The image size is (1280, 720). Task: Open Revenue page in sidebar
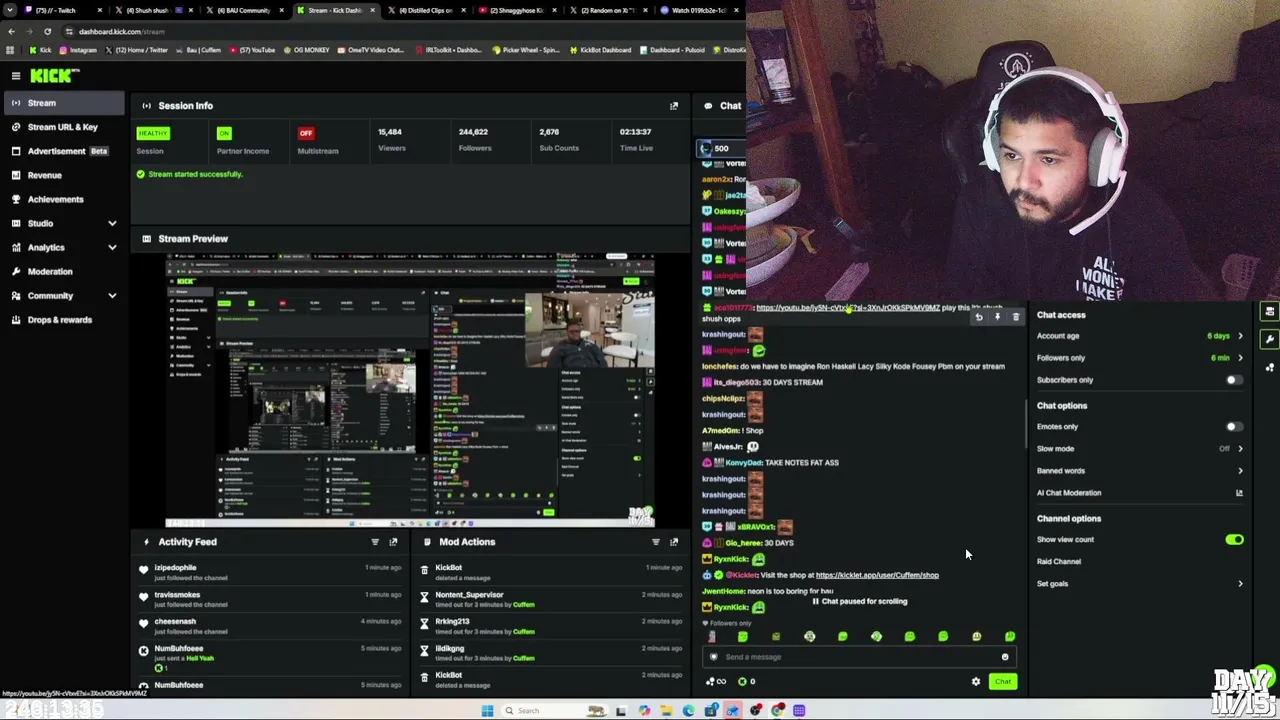coord(64,175)
